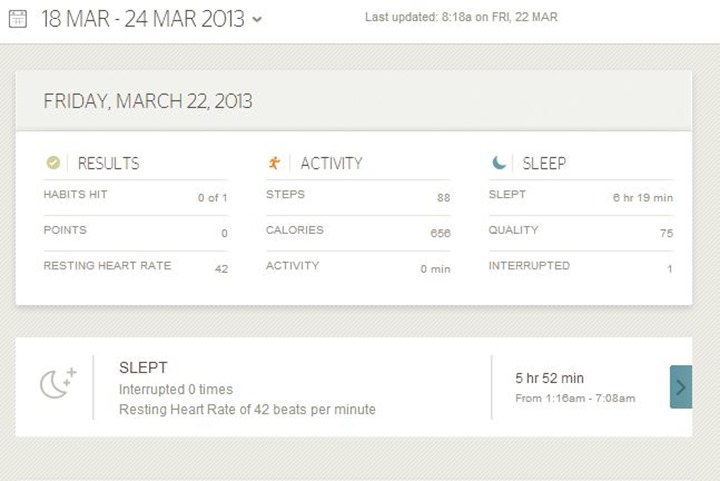Open the calendar icon beside date range
This screenshot has height=481, width=720.
pos(18,19)
